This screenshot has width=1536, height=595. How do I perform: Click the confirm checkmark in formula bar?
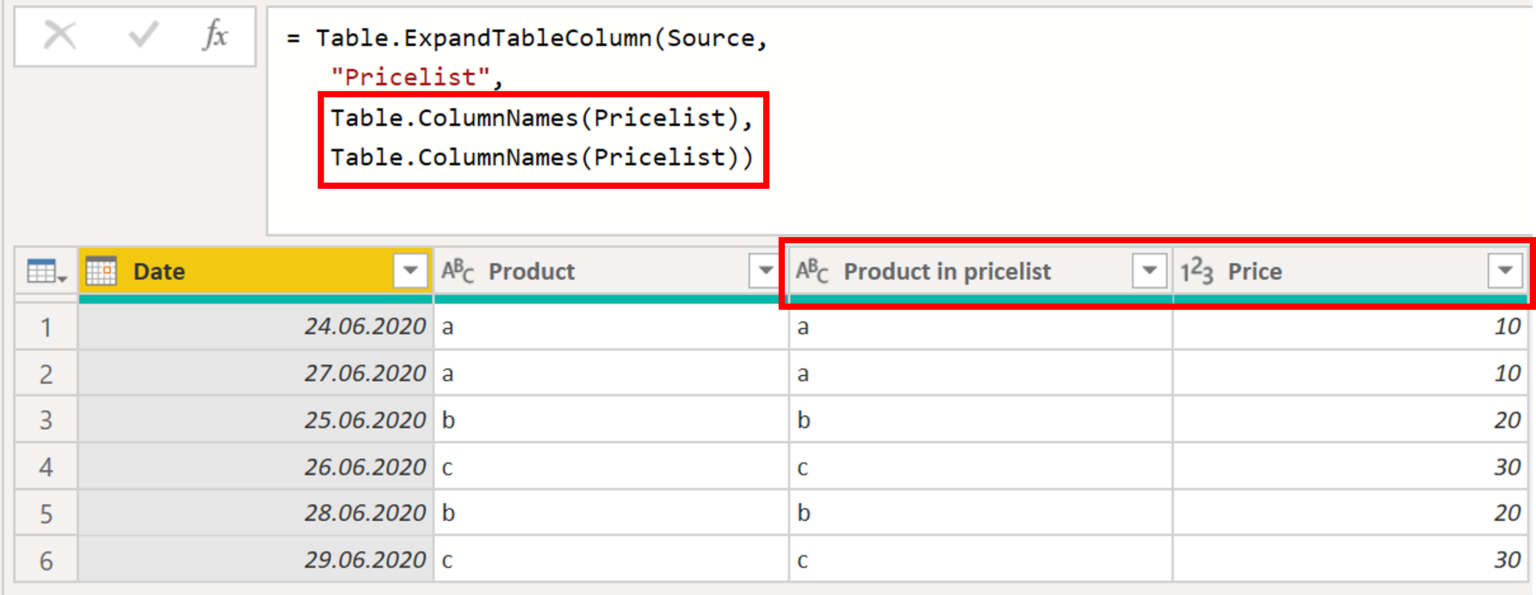click(143, 36)
